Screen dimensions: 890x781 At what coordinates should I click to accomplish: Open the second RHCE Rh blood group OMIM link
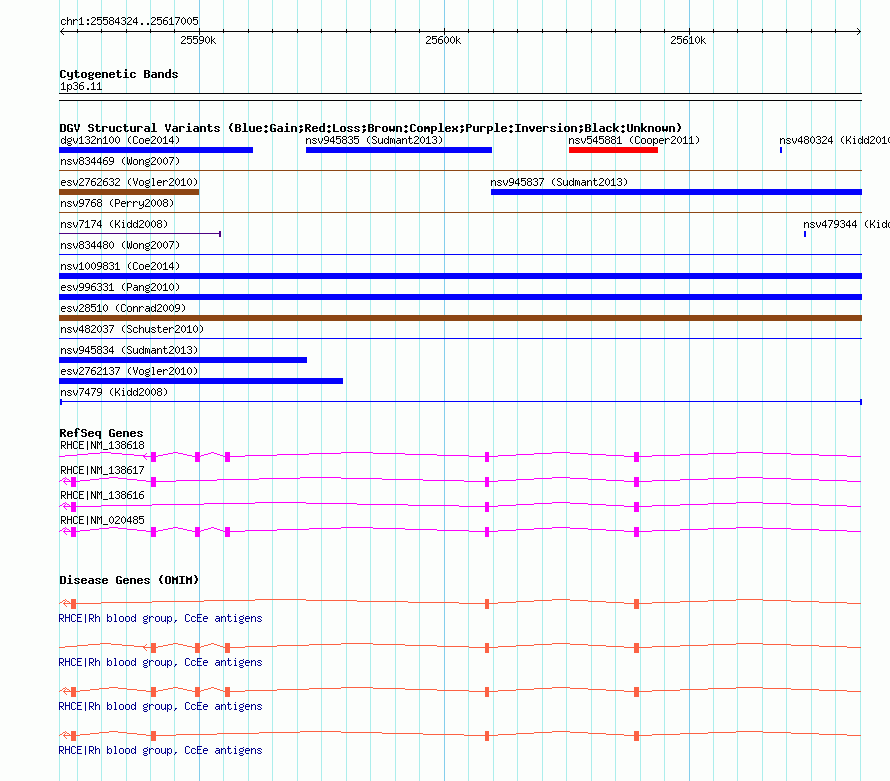[161, 662]
